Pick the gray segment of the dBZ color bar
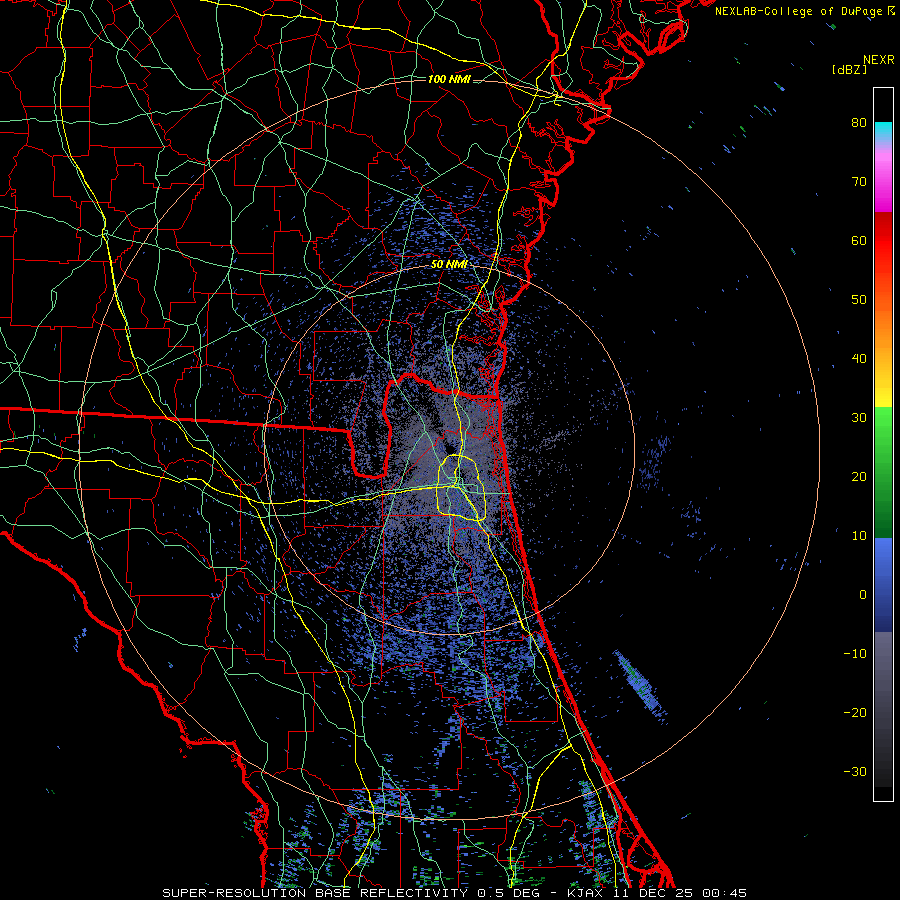This screenshot has width=900, height=900. point(883,709)
